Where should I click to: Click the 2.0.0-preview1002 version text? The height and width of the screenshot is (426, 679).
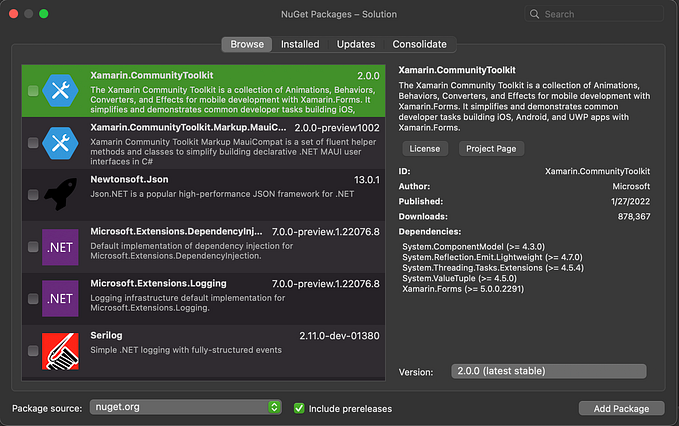tap(337, 128)
